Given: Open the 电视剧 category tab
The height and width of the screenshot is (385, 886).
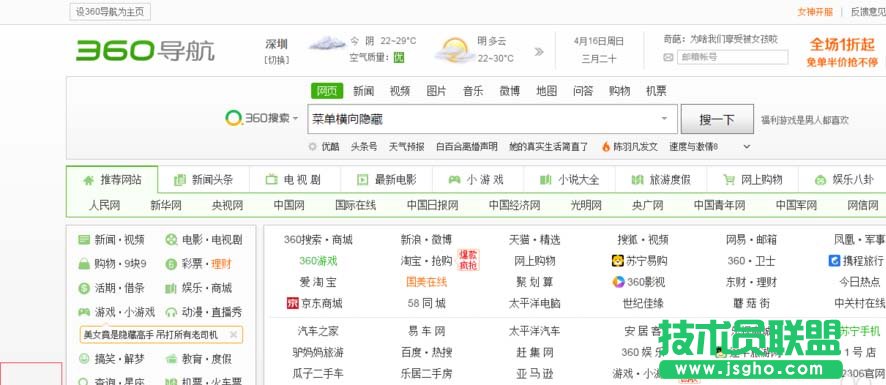Looking at the screenshot, I should (294, 180).
